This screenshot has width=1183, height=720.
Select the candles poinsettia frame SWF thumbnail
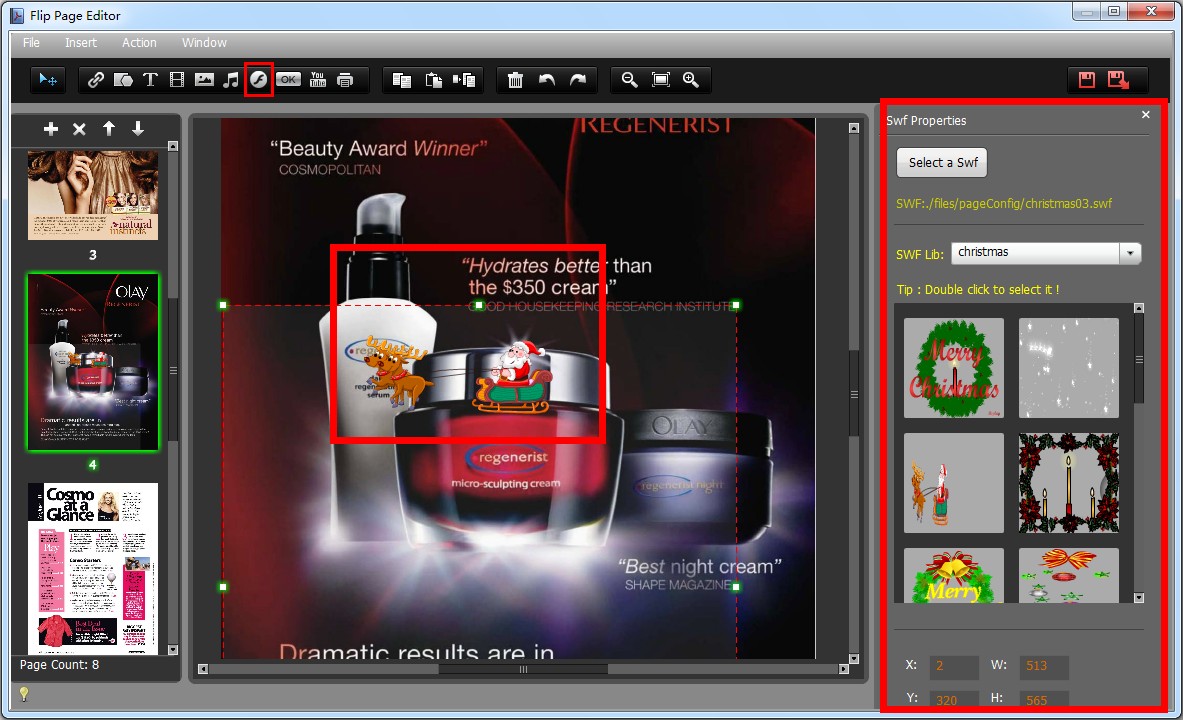pos(1068,483)
